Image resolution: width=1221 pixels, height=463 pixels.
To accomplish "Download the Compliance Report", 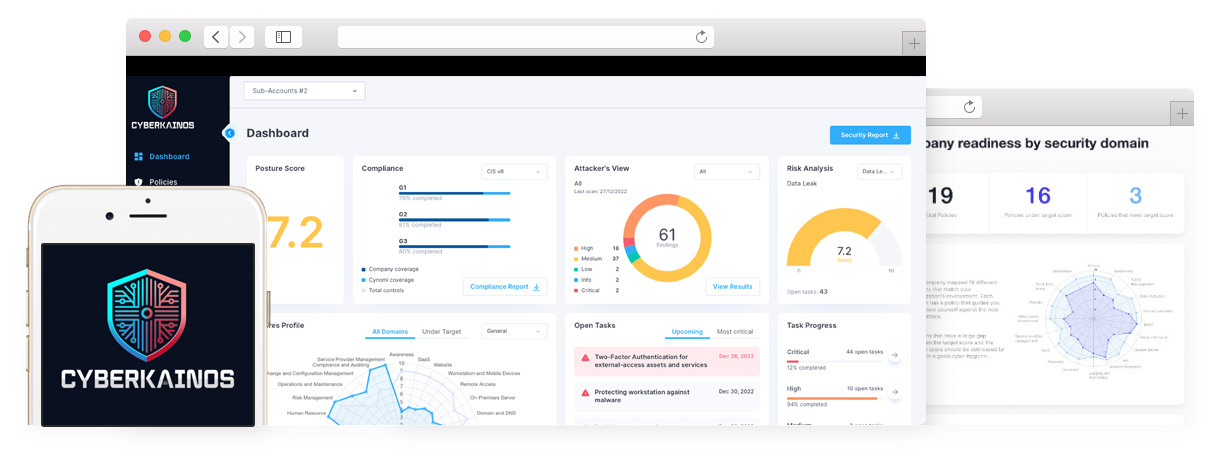I will coord(505,287).
